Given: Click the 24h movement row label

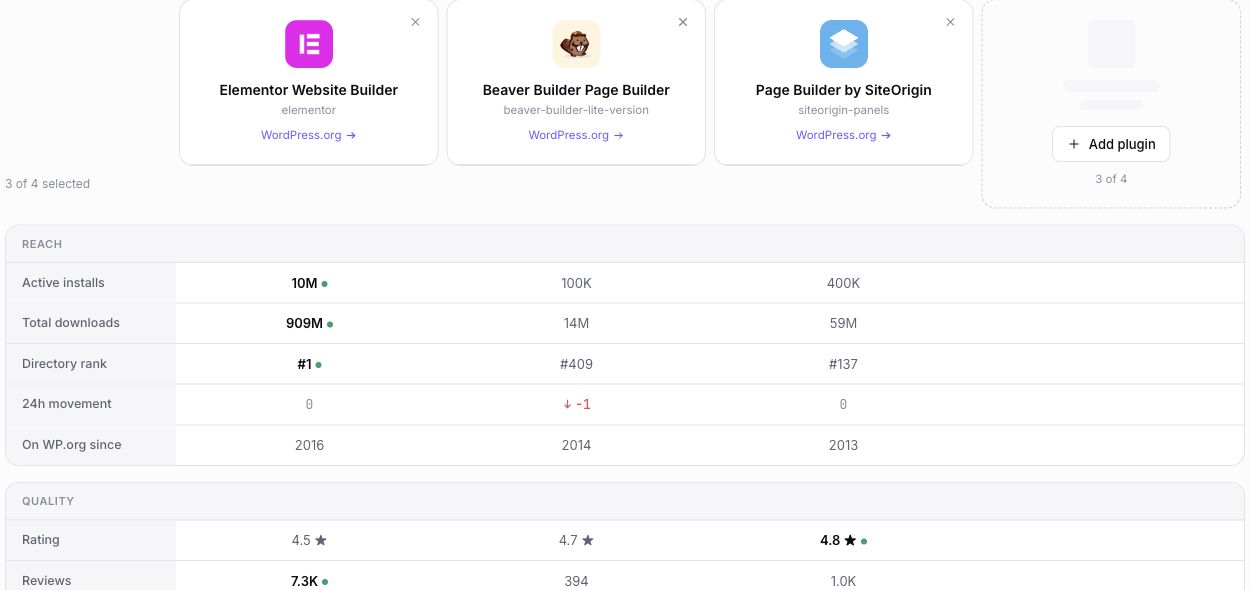Looking at the screenshot, I should (x=67, y=404).
